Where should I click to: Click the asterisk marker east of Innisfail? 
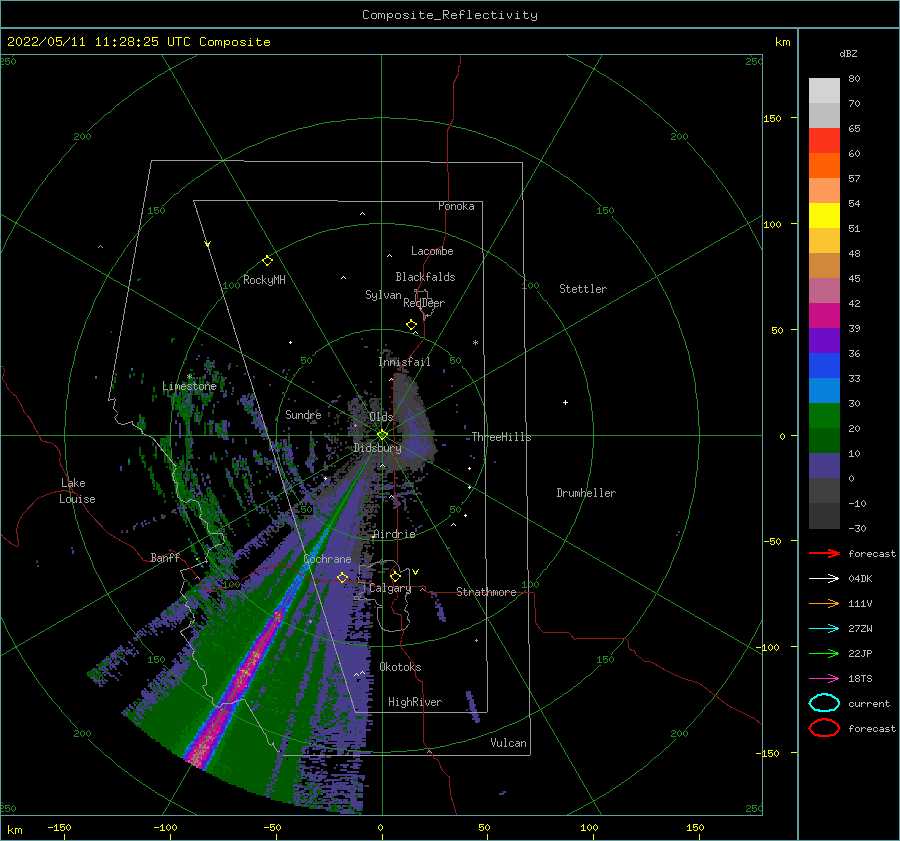click(475, 343)
